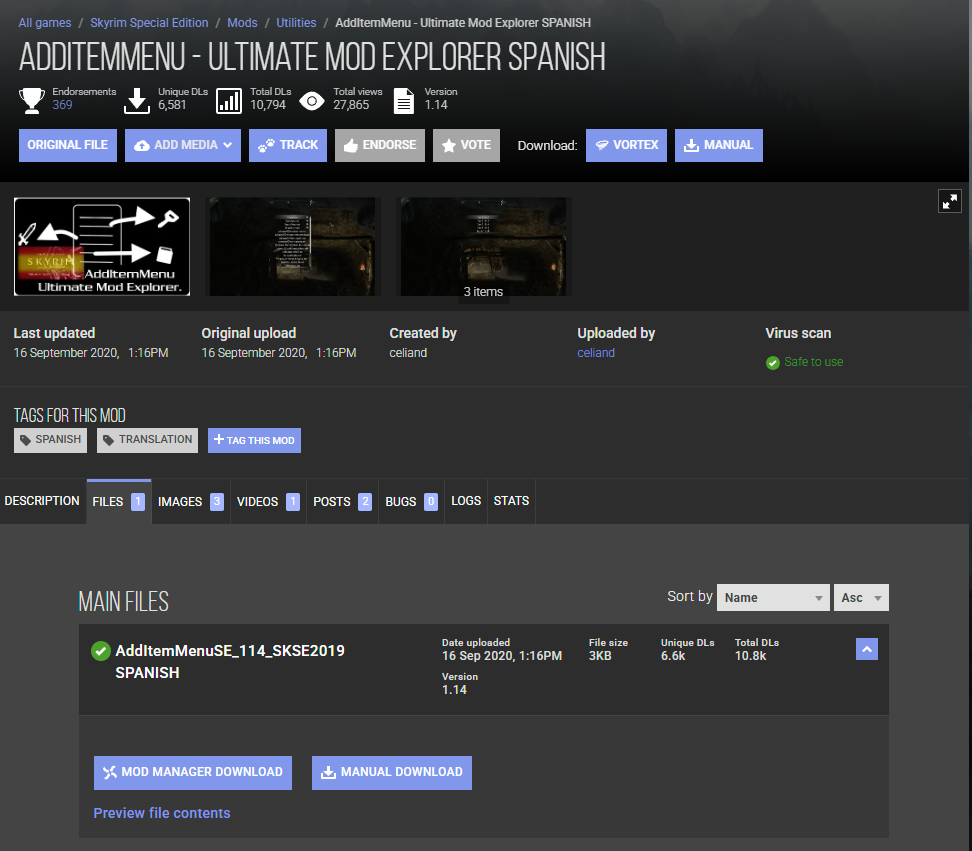Switch to the VIDEOS tab

click(x=268, y=501)
